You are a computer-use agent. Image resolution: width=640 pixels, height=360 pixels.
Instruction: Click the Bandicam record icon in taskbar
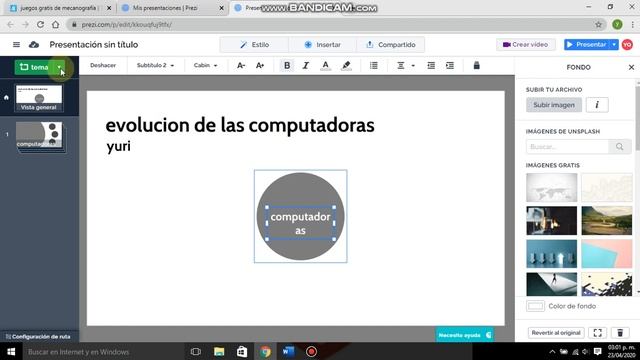click(x=311, y=351)
